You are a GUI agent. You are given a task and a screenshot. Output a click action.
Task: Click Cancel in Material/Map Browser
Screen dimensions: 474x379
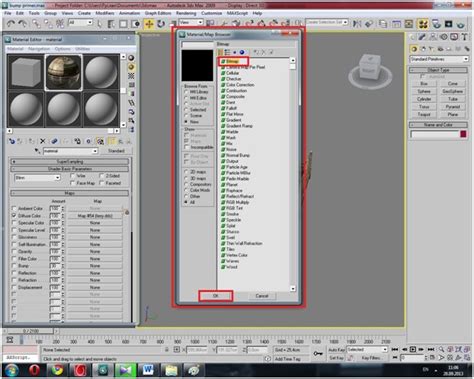click(262, 296)
